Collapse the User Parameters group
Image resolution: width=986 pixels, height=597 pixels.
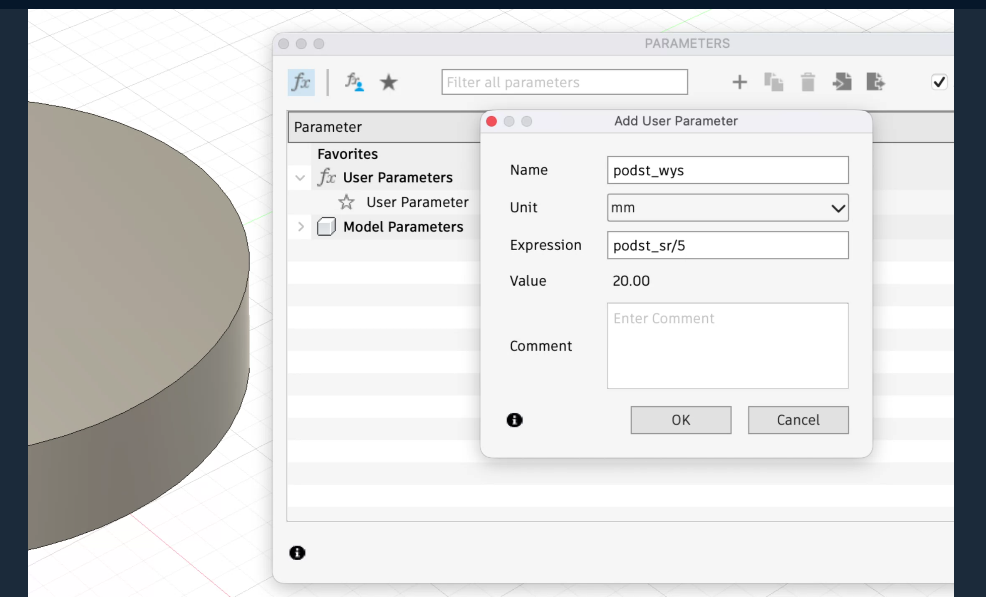tap(301, 178)
